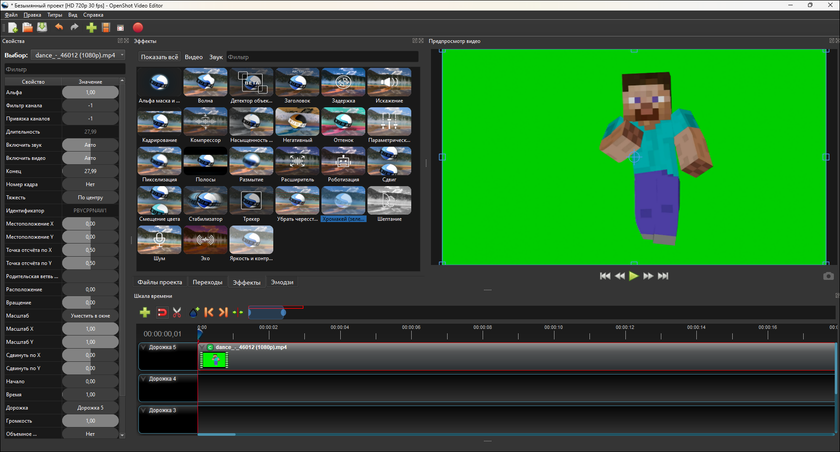Image resolution: width=840 pixels, height=452 pixels.
Task: Focus the properties Фильтр search field
Action: pyautogui.click(x=64, y=69)
